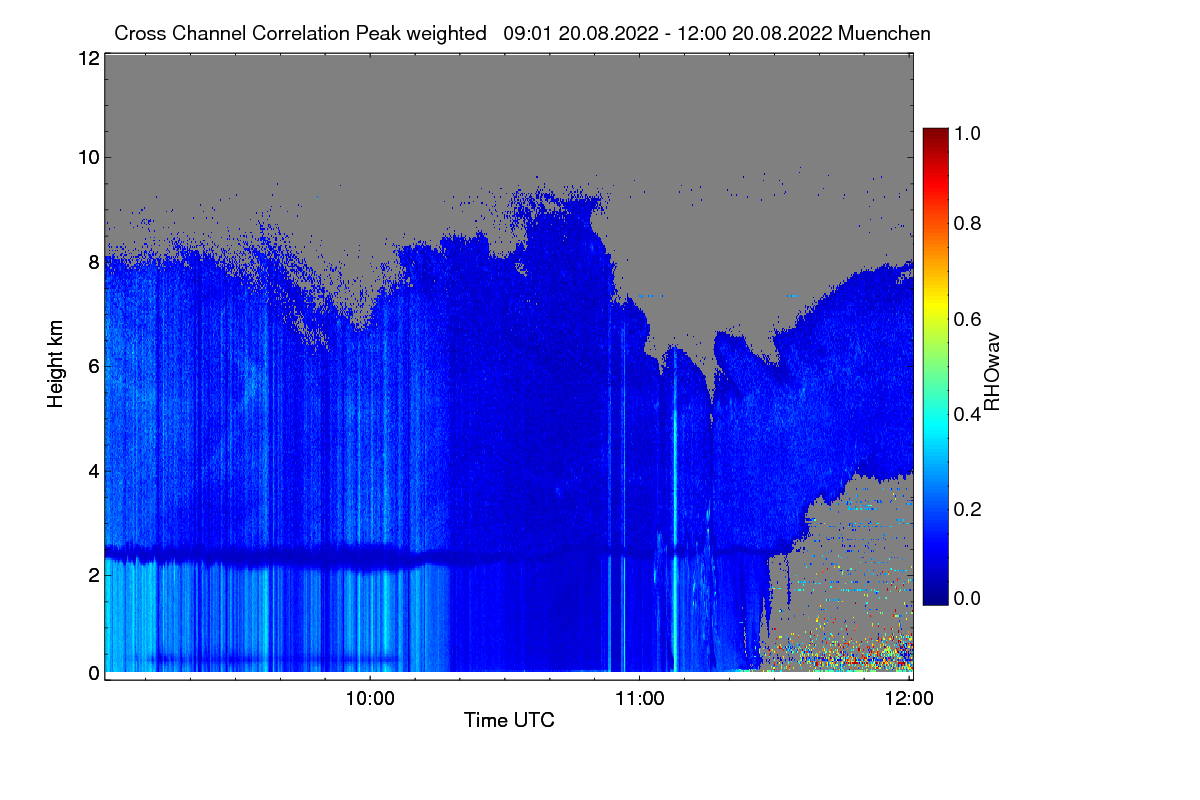Click the colorbar value '0.0'
The height and width of the screenshot is (800, 1200).
(x=969, y=598)
